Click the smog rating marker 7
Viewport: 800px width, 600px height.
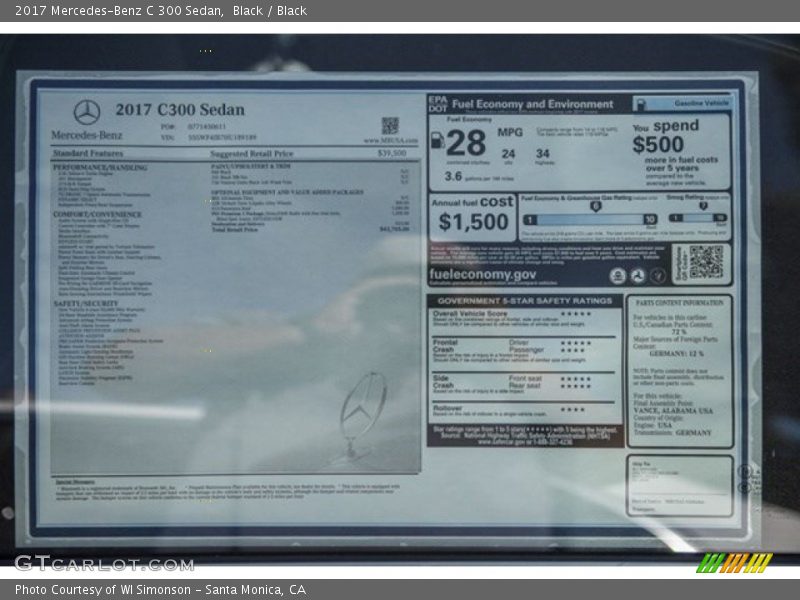pyautogui.click(x=704, y=206)
